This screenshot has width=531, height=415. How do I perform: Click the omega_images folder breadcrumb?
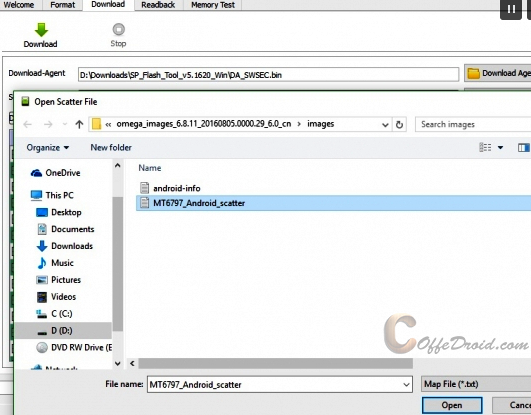(x=204, y=124)
